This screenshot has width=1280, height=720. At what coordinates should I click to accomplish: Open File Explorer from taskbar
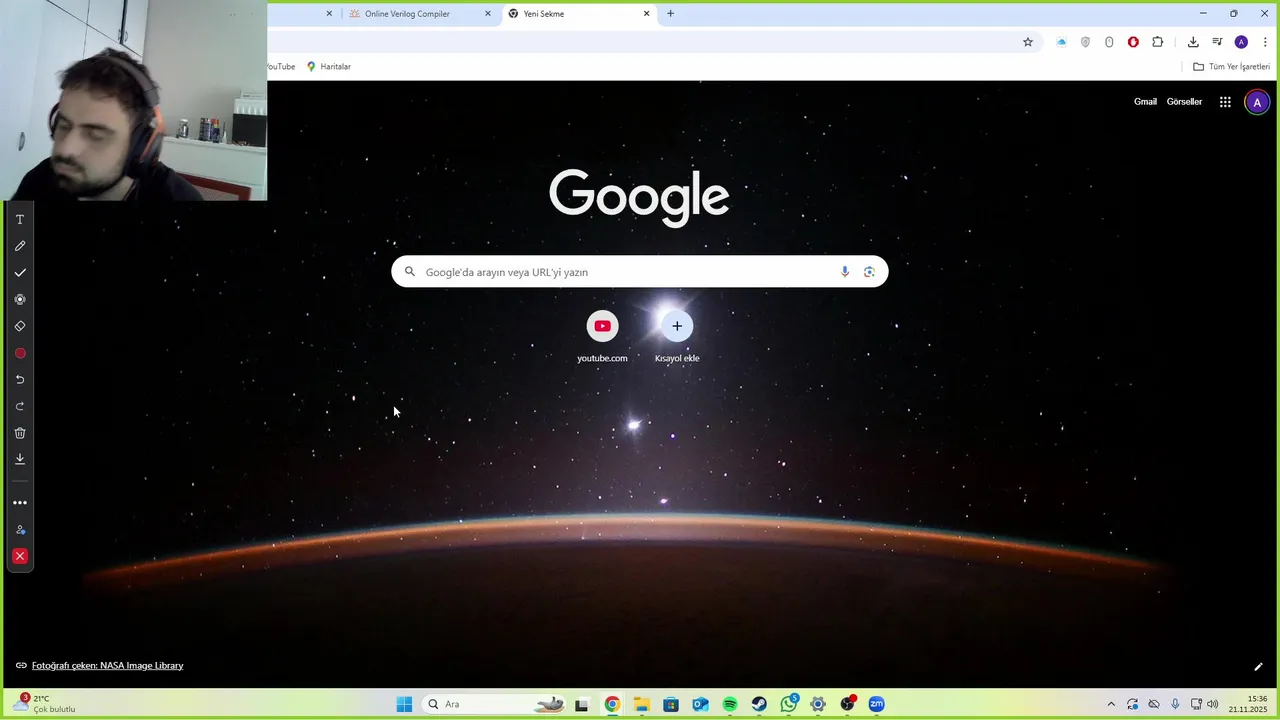coord(641,704)
